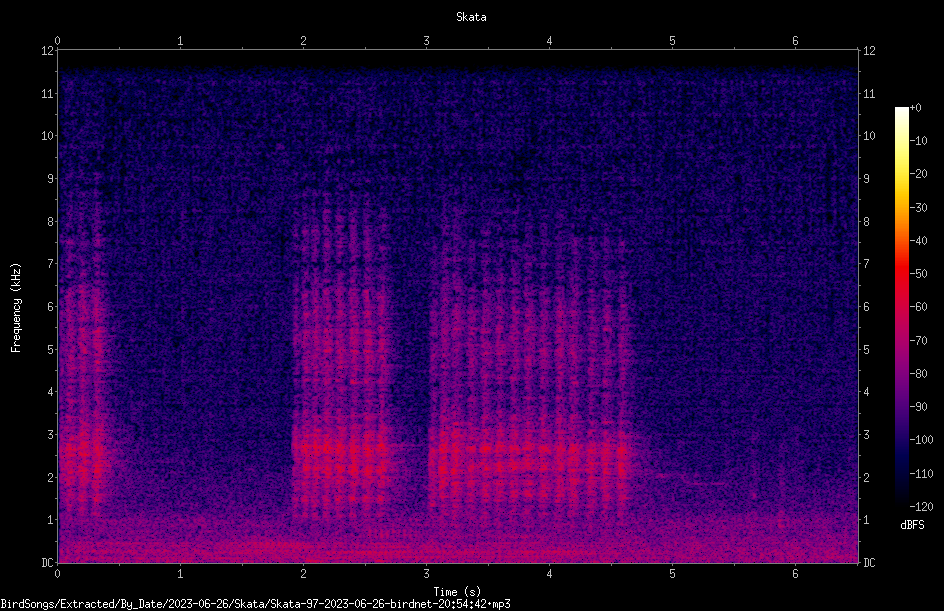Click the "-90" color scale value
944x611 pixels.
point(918,407)
